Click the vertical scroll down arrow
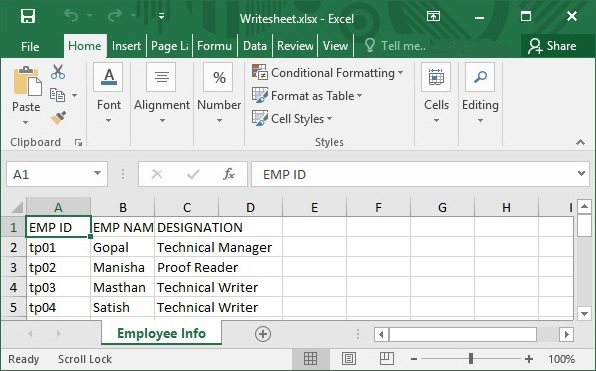Viewport: 596px width, 371px height. tap(584, 314)
